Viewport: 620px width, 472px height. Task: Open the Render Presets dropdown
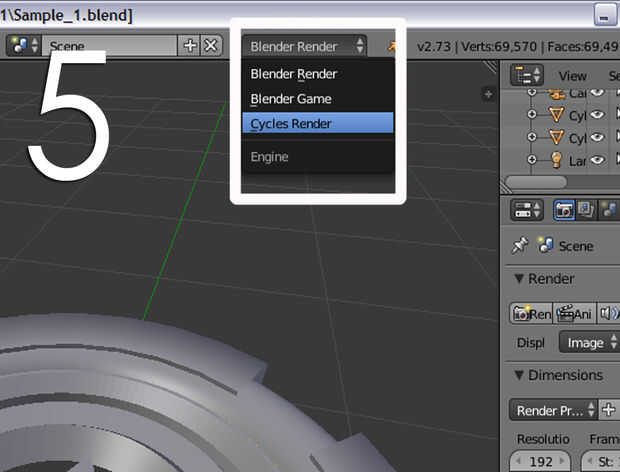click(554, 410)
